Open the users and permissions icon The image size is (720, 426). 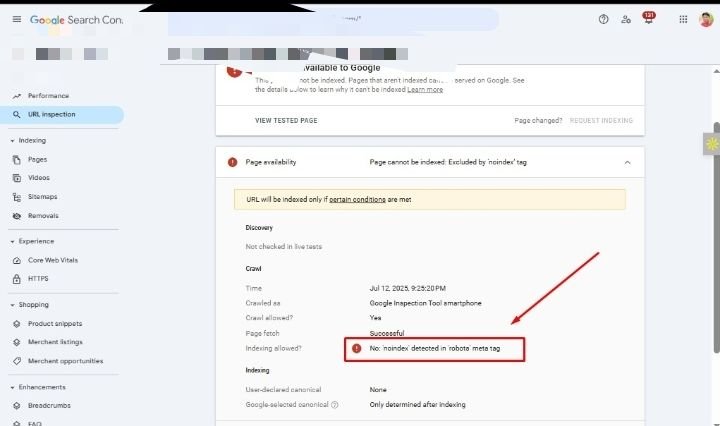626,19
